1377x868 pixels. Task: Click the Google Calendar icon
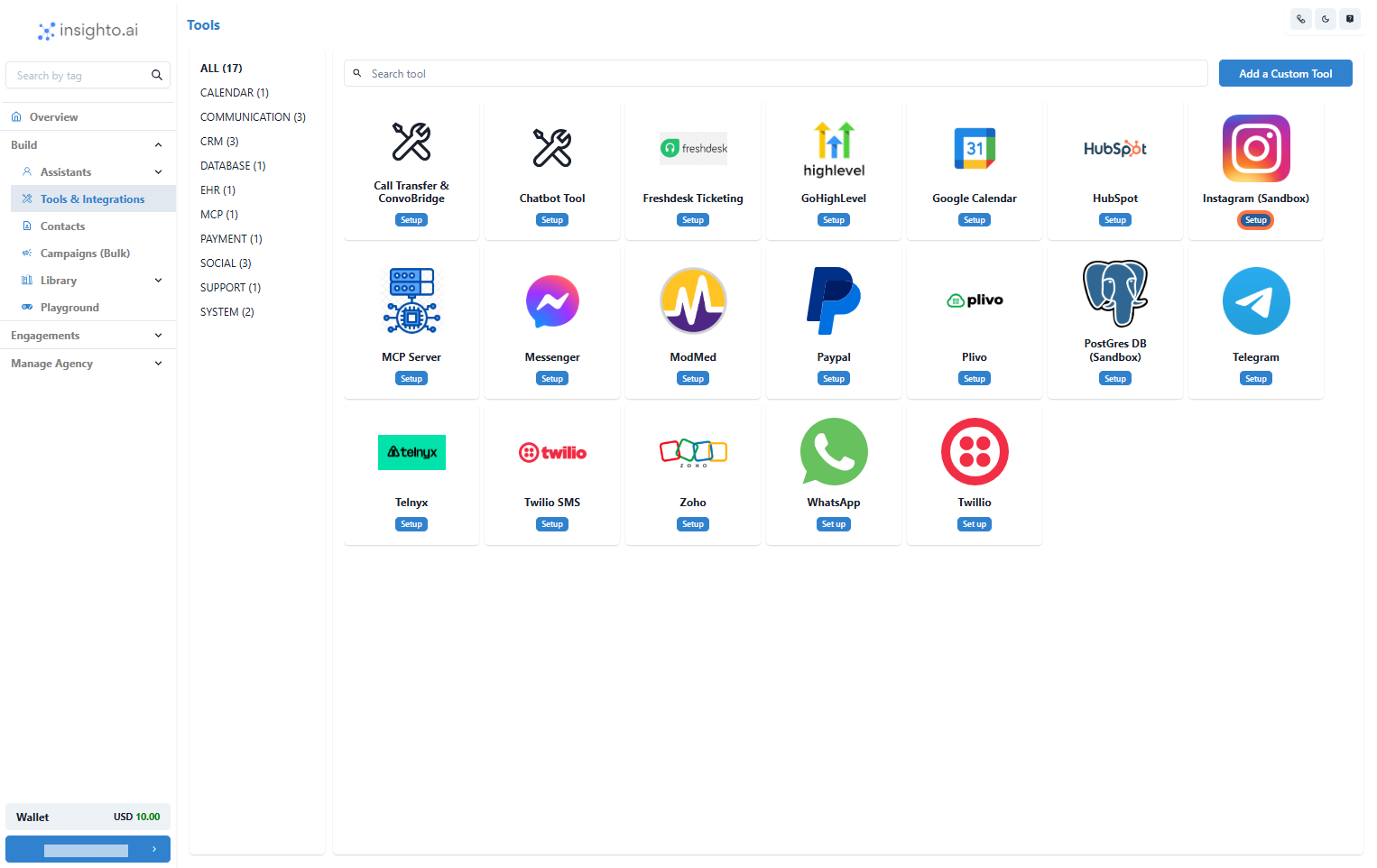974,148
